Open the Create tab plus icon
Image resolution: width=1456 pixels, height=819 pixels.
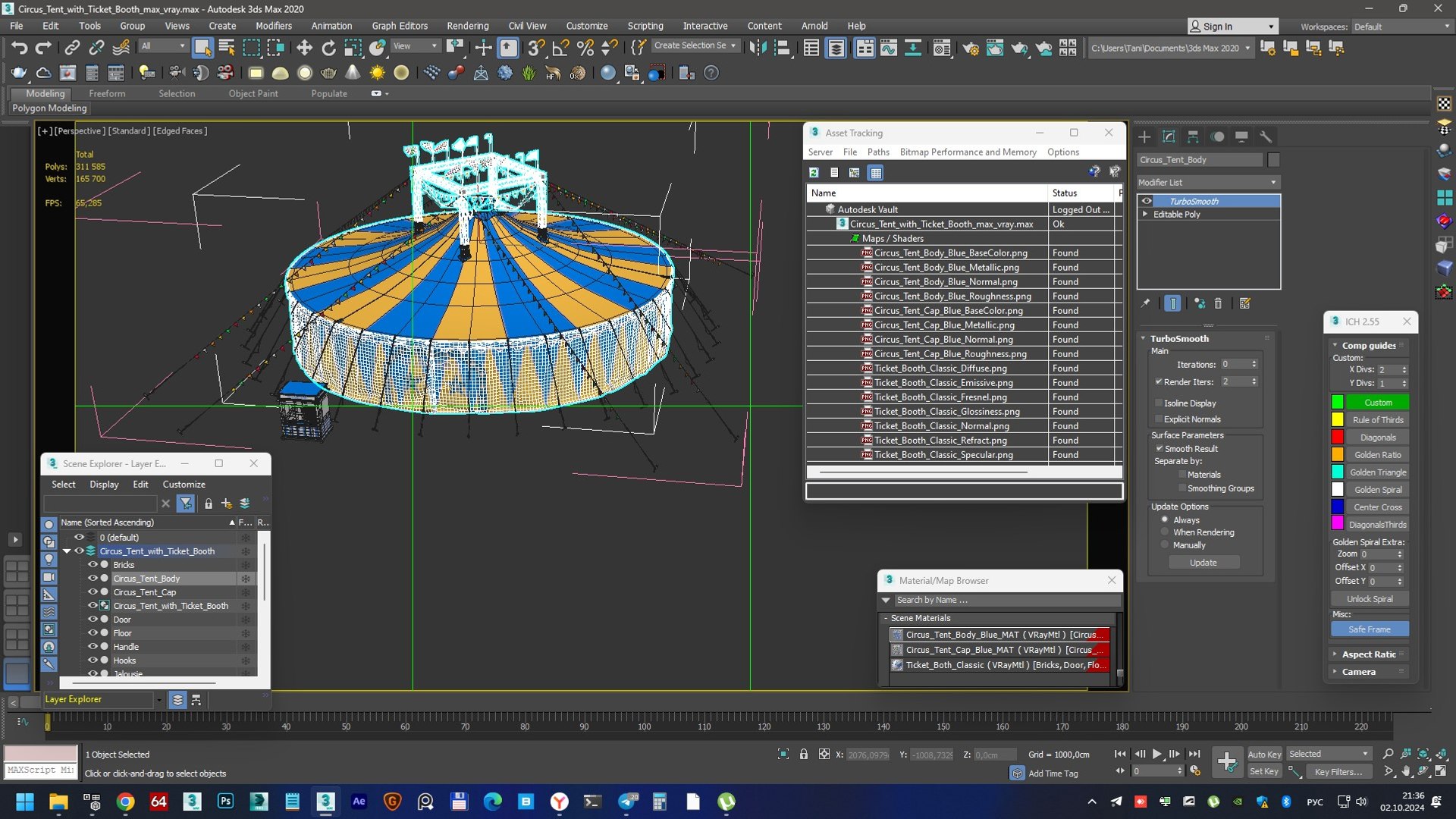(x=1144, y=136)
